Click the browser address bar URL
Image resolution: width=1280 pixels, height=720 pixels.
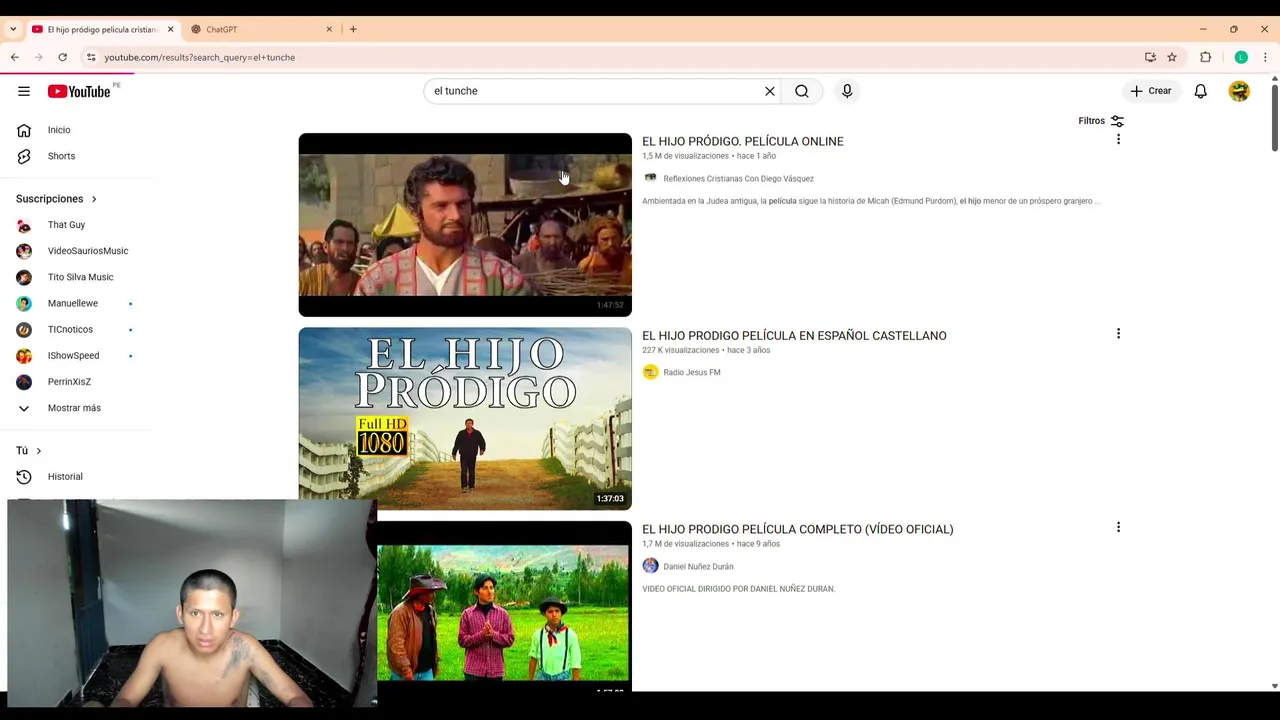(199, 57)
